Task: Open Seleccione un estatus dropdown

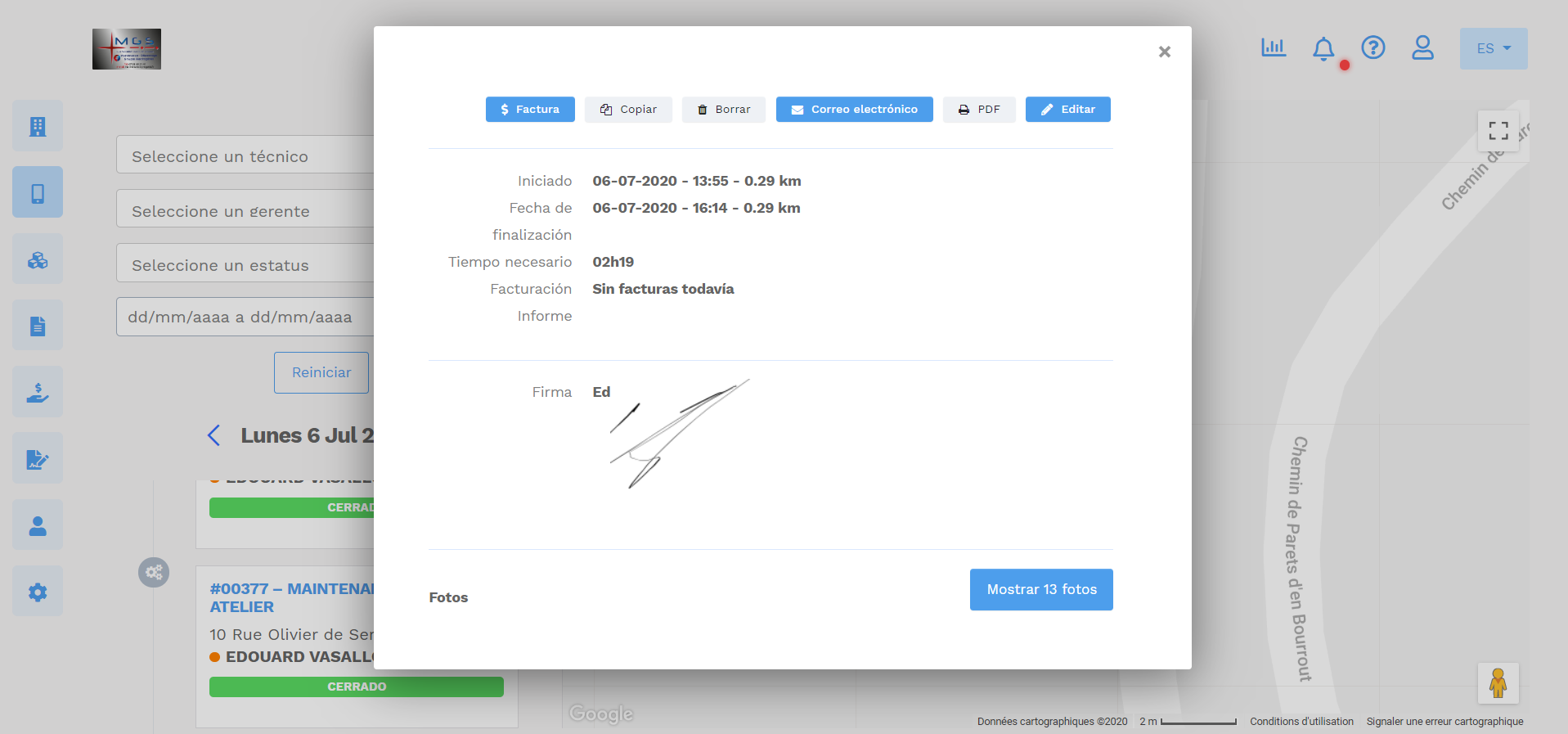Action: point(245,263)
